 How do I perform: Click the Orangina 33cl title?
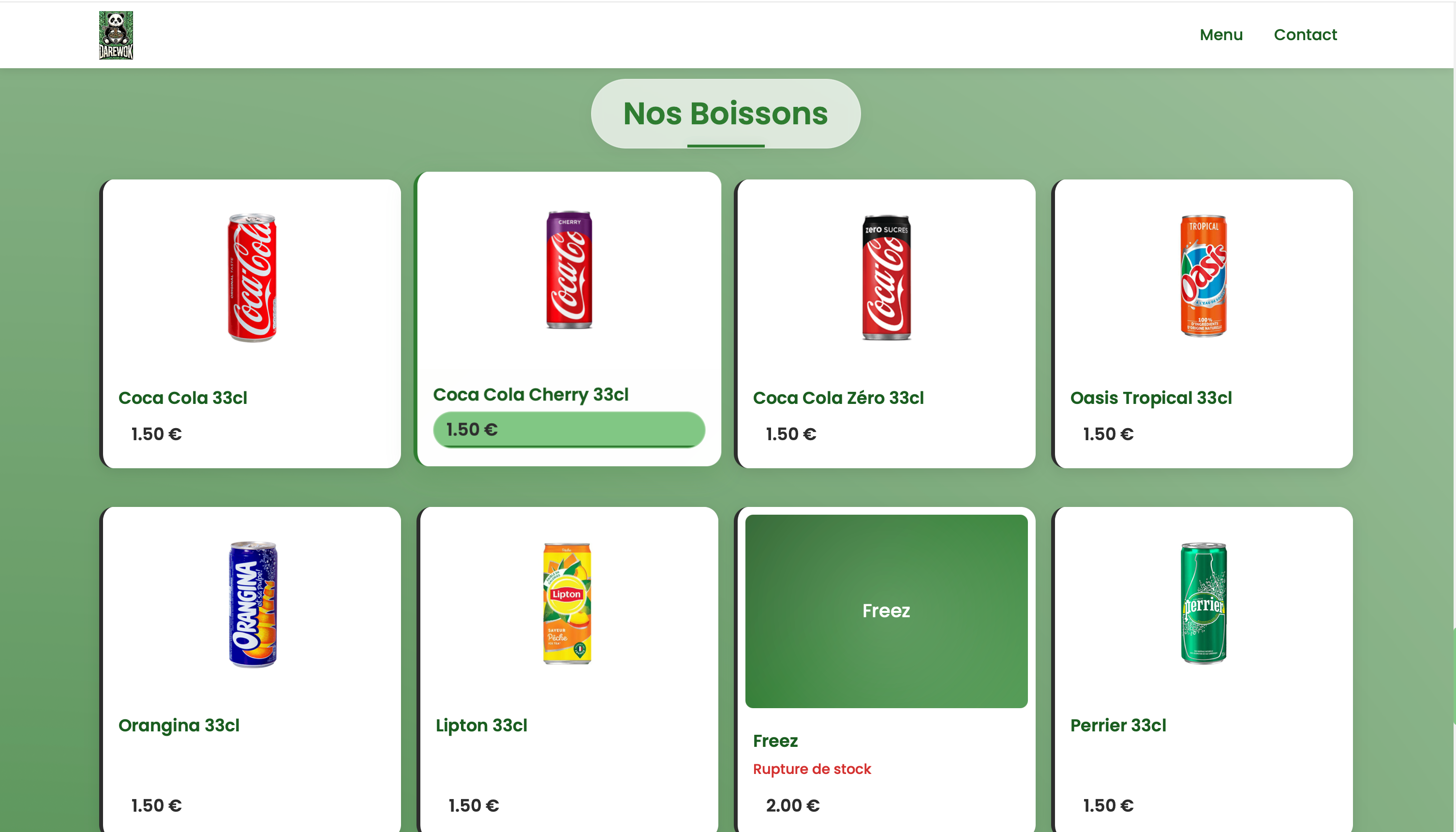[x=179, y=726]
